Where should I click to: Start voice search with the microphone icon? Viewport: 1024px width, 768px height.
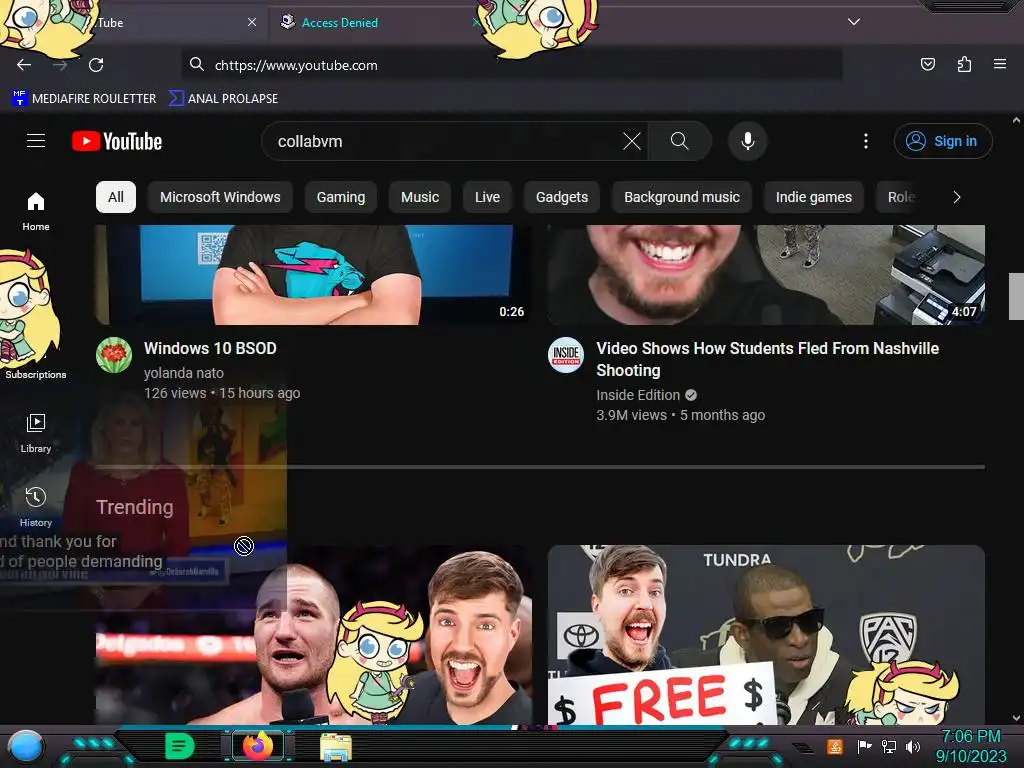[748, 141]
